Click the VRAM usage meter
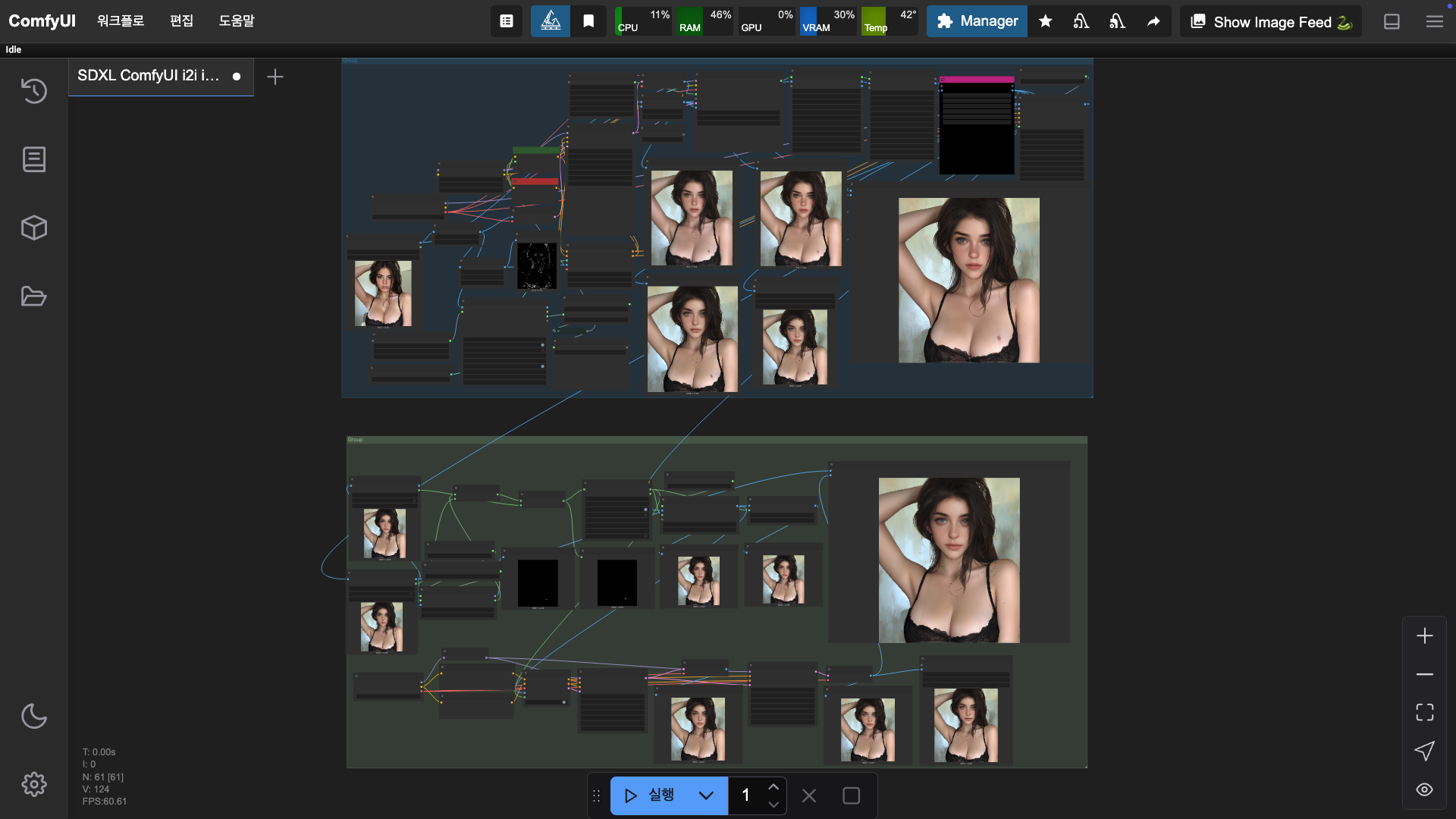1456x819 pixels. [827, 21]
